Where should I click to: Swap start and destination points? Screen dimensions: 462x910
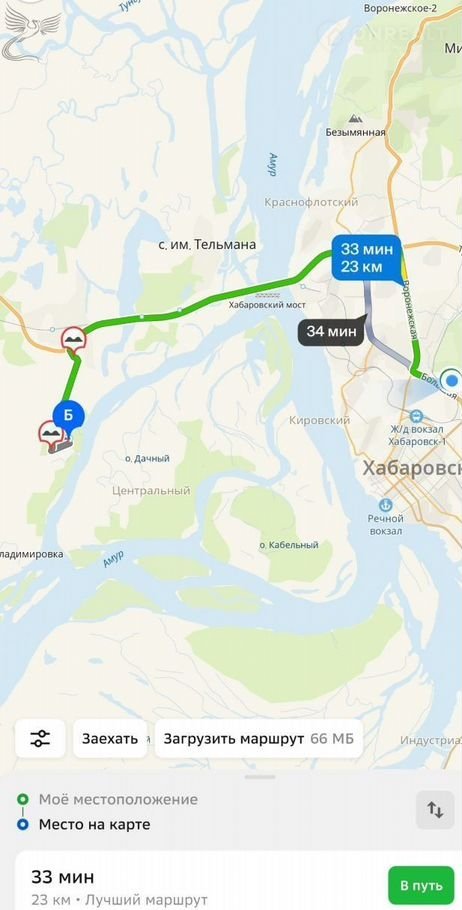[435, 810]
